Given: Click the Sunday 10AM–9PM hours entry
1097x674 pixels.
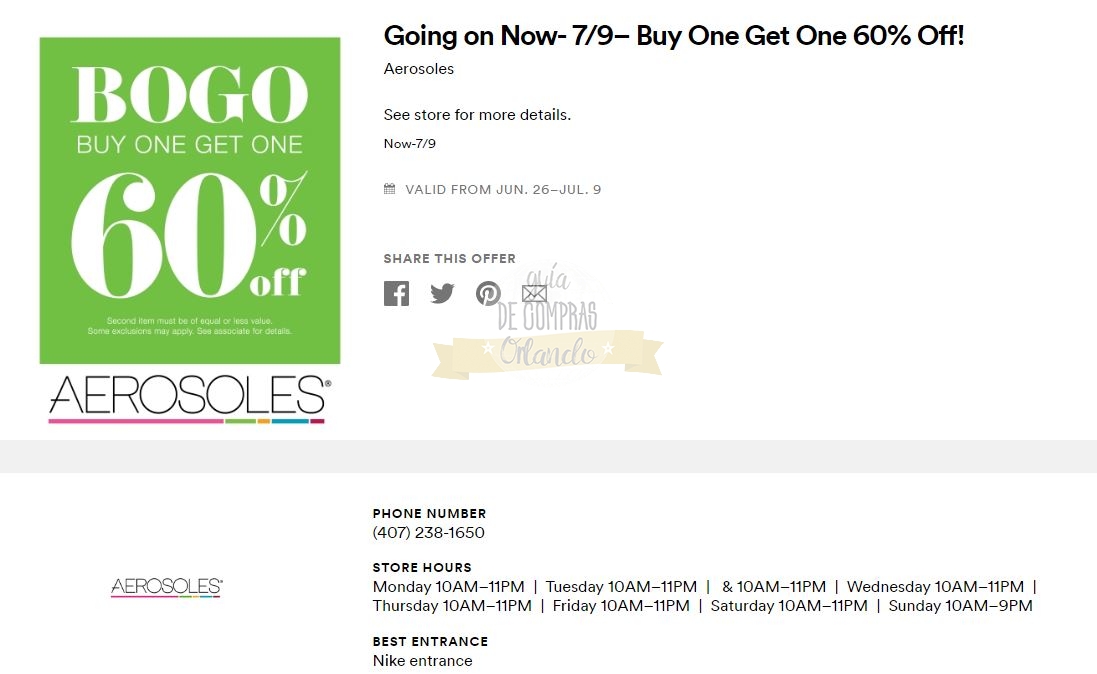Looking at the screenshot, I should 960,606.
